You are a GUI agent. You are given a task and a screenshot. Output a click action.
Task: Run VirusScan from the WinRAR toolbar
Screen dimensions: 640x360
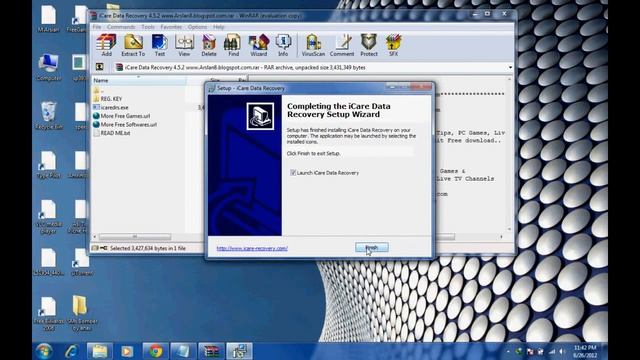coord(313,45)
